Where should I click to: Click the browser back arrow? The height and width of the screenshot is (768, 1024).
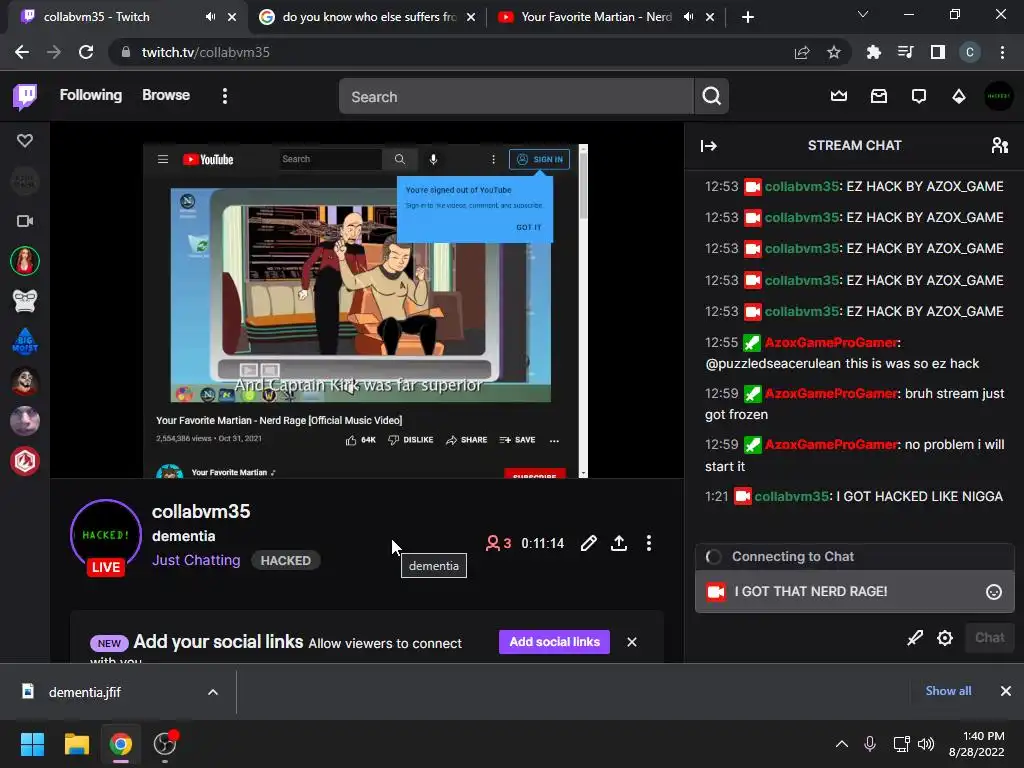(x=22, y=52)
